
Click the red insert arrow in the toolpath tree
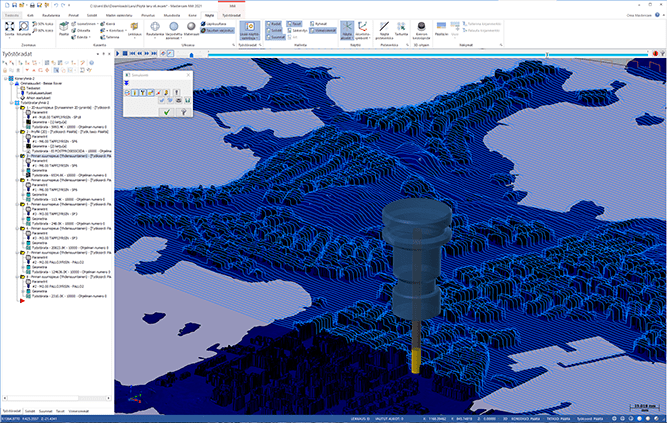point(22,301)
